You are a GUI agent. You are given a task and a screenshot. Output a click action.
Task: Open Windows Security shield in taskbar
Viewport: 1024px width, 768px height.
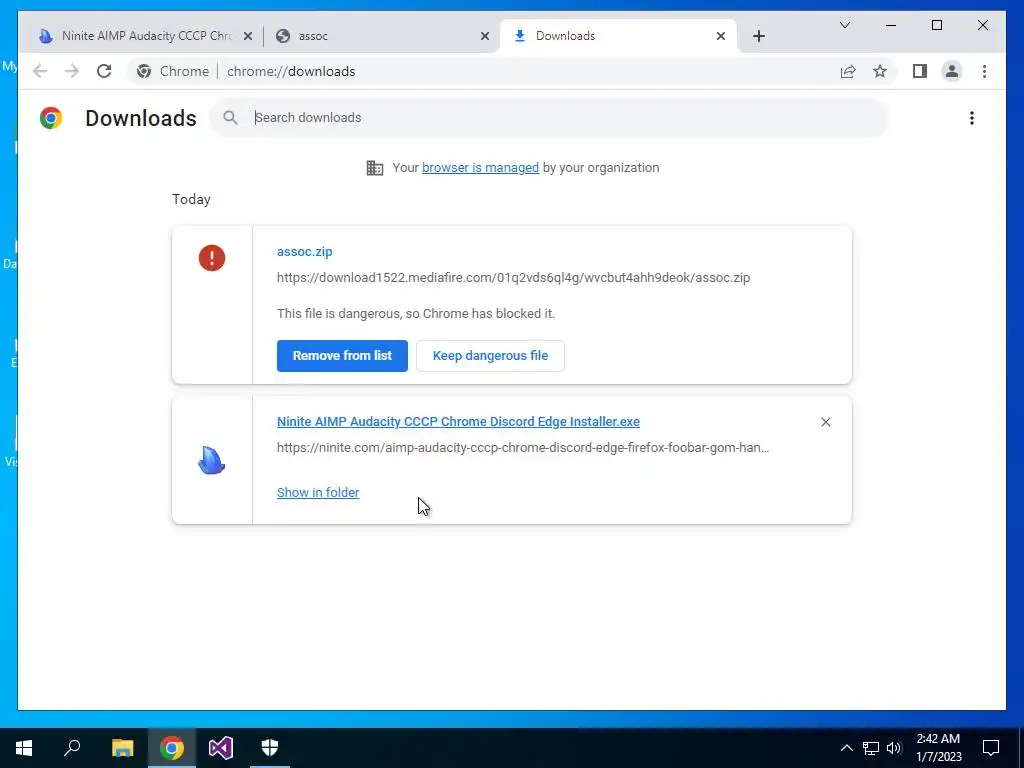pos(270,748)
